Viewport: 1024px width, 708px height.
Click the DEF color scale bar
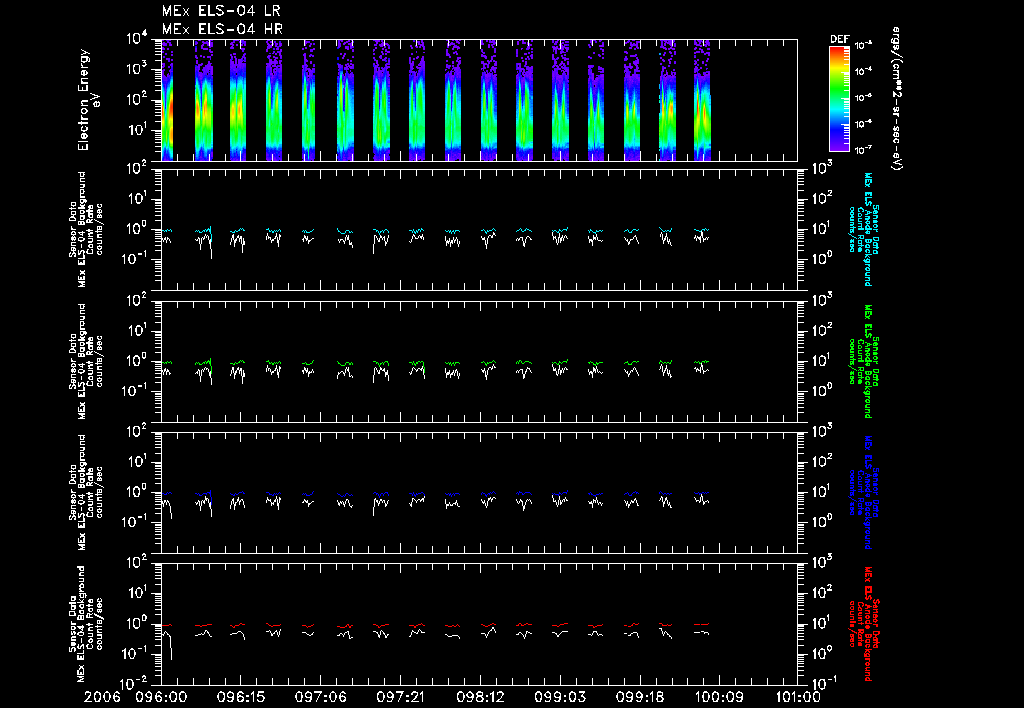pyautogui.click(x=839, y=99)
